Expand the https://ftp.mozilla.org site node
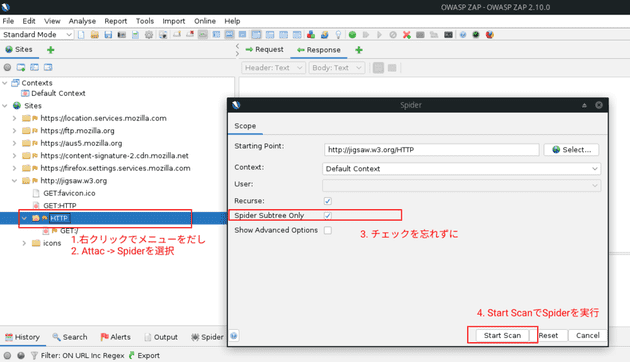Viewport: 630px width, 362px height. (x=14, y=131)
